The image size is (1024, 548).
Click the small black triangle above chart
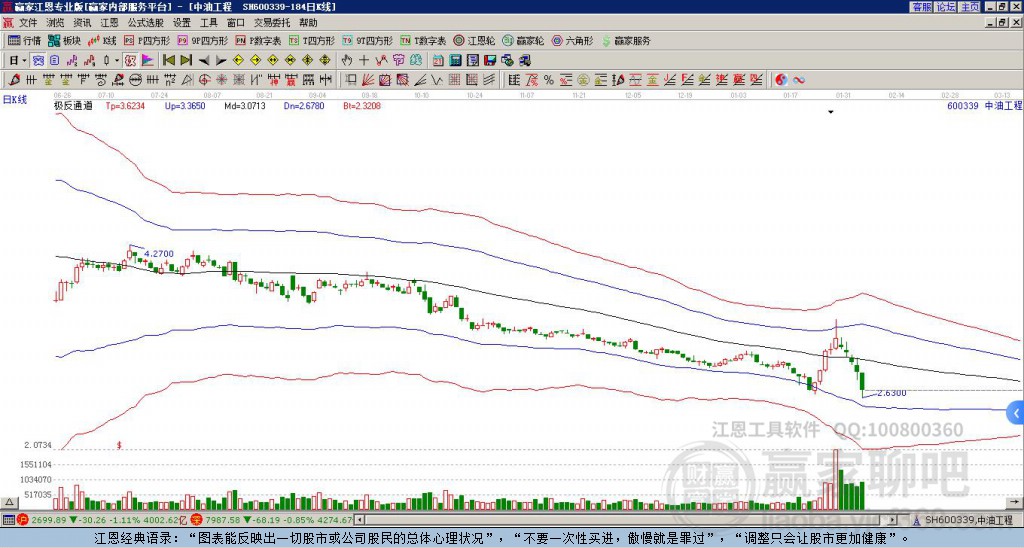(x=831, y=112)
